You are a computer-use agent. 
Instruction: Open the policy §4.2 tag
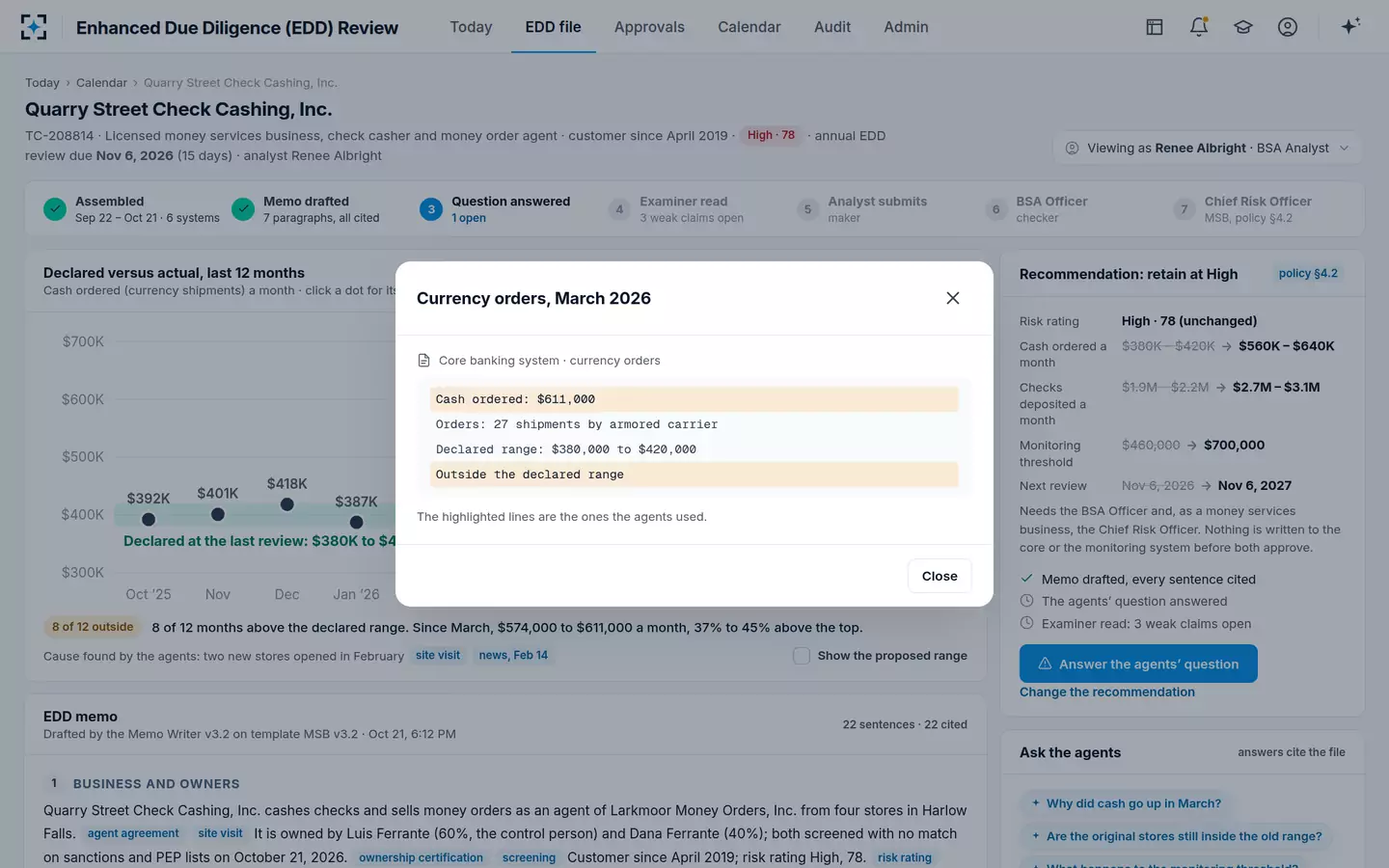[1308, 274]
